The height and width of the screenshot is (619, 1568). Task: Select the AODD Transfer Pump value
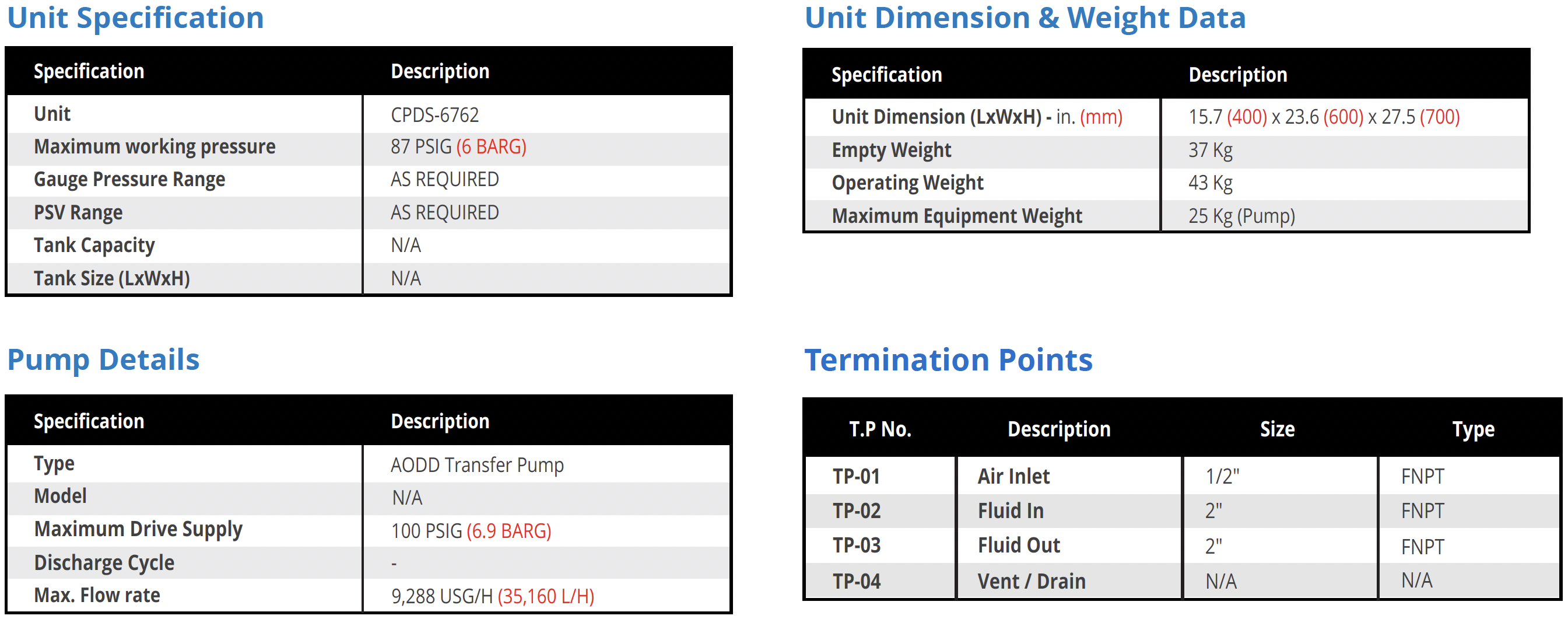476,465
